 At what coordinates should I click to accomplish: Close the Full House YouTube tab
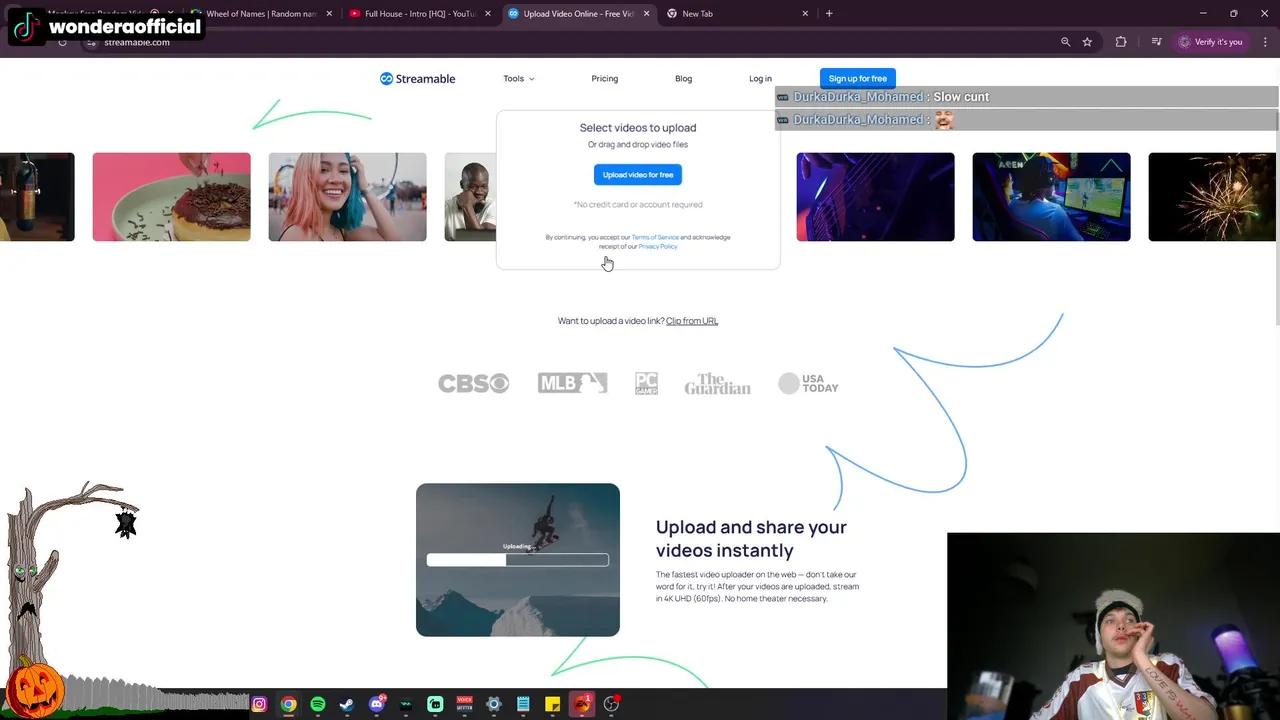tap(488, 14)
